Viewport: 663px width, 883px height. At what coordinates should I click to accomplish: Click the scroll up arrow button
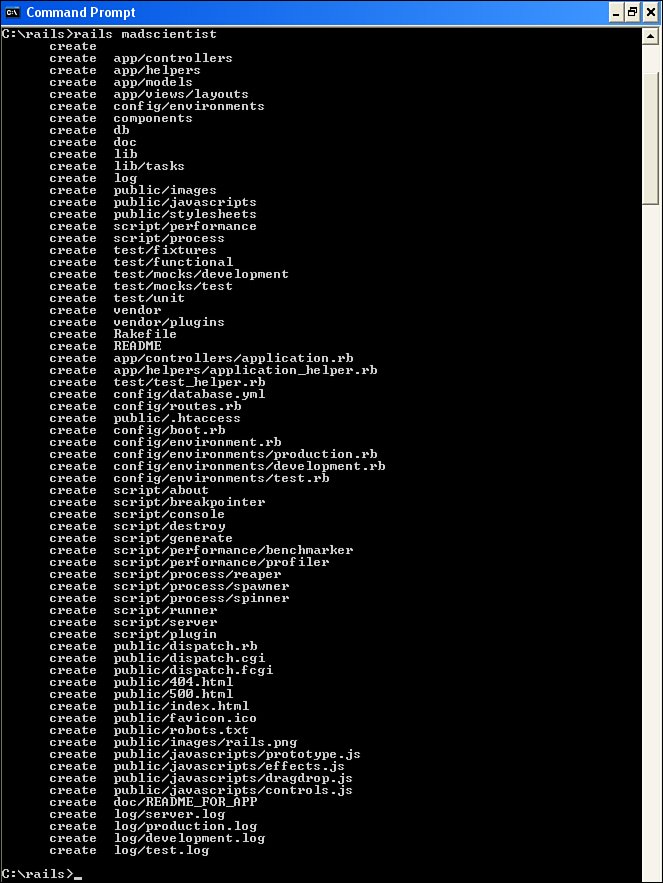coord(650,37)
